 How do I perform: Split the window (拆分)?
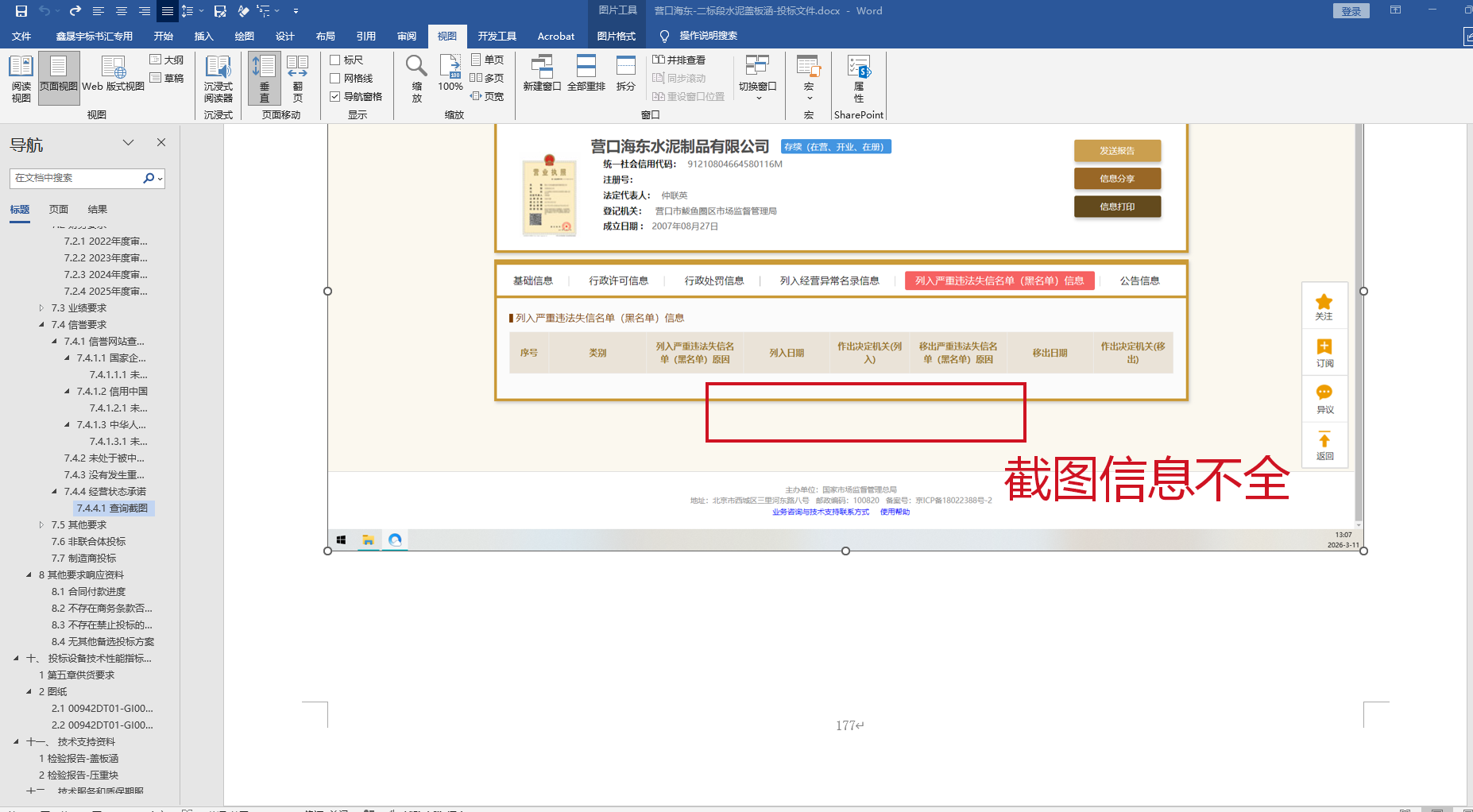point(626,73)
